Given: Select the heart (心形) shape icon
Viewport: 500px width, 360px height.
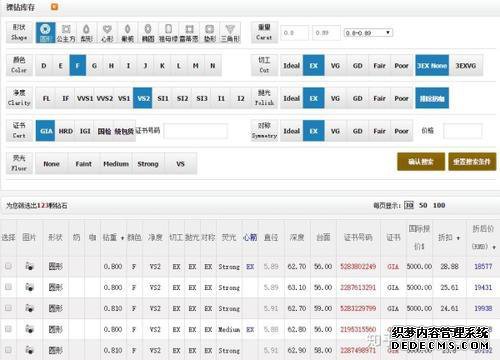Looking at the screenshot, I should point(107,32).
